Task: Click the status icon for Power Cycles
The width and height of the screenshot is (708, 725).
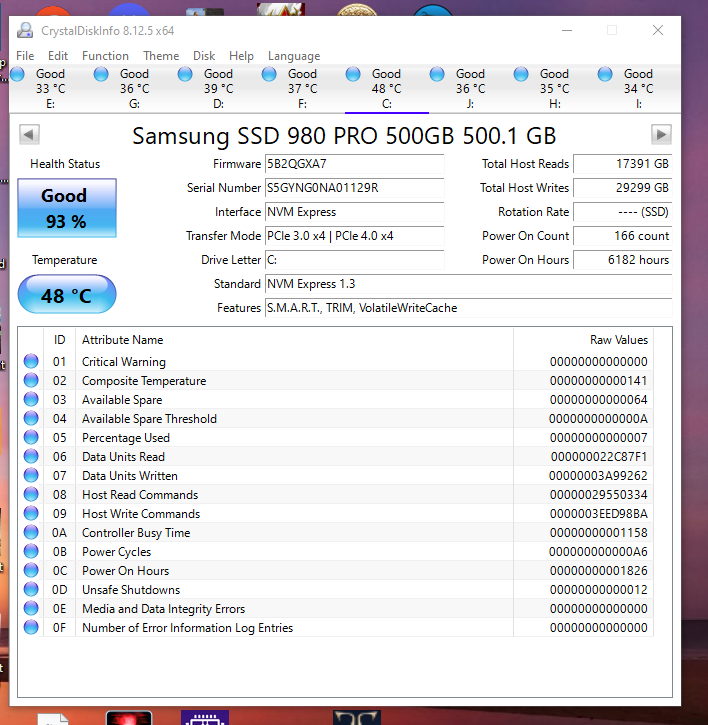Action: (31, 551)
